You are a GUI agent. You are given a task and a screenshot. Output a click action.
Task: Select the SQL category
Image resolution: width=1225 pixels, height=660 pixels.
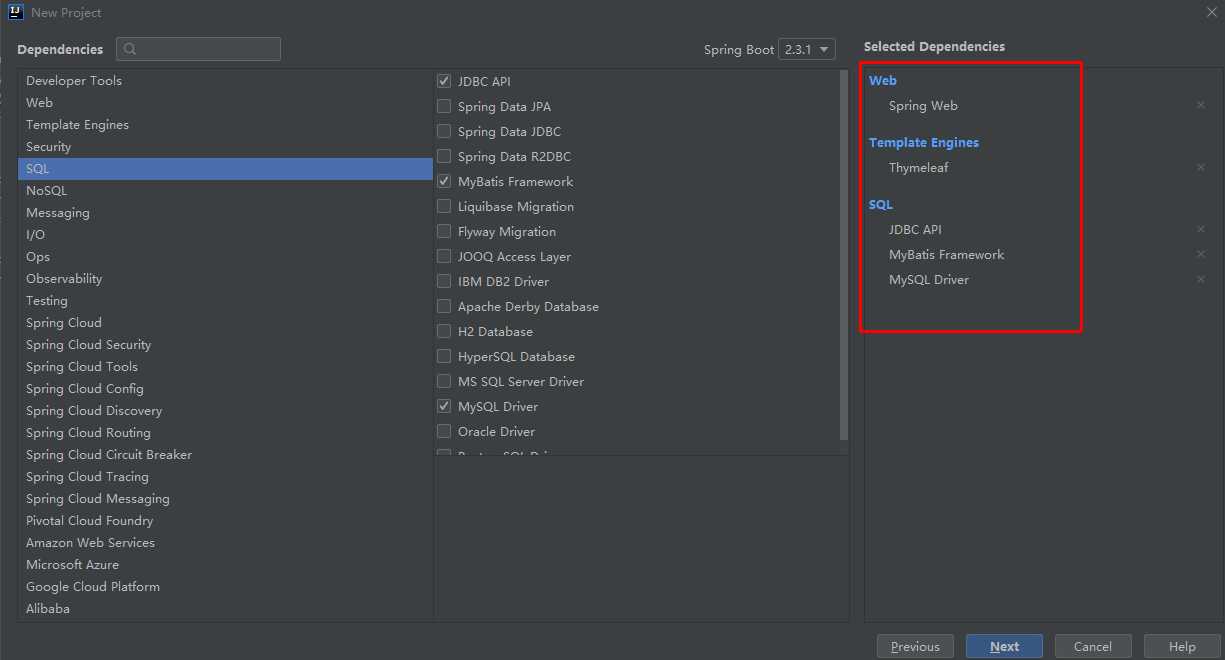[225, 168]
